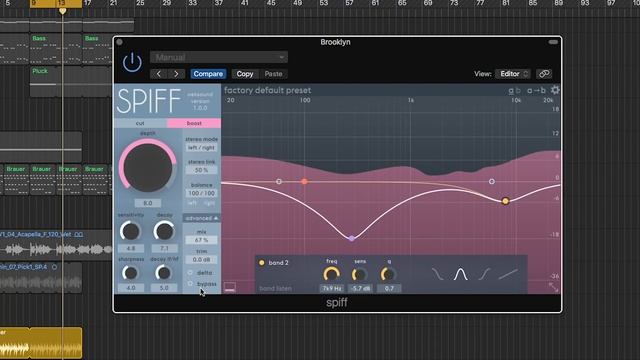
Task: Click the stereo link 50 % field
Action: click(x=202, y=170)
